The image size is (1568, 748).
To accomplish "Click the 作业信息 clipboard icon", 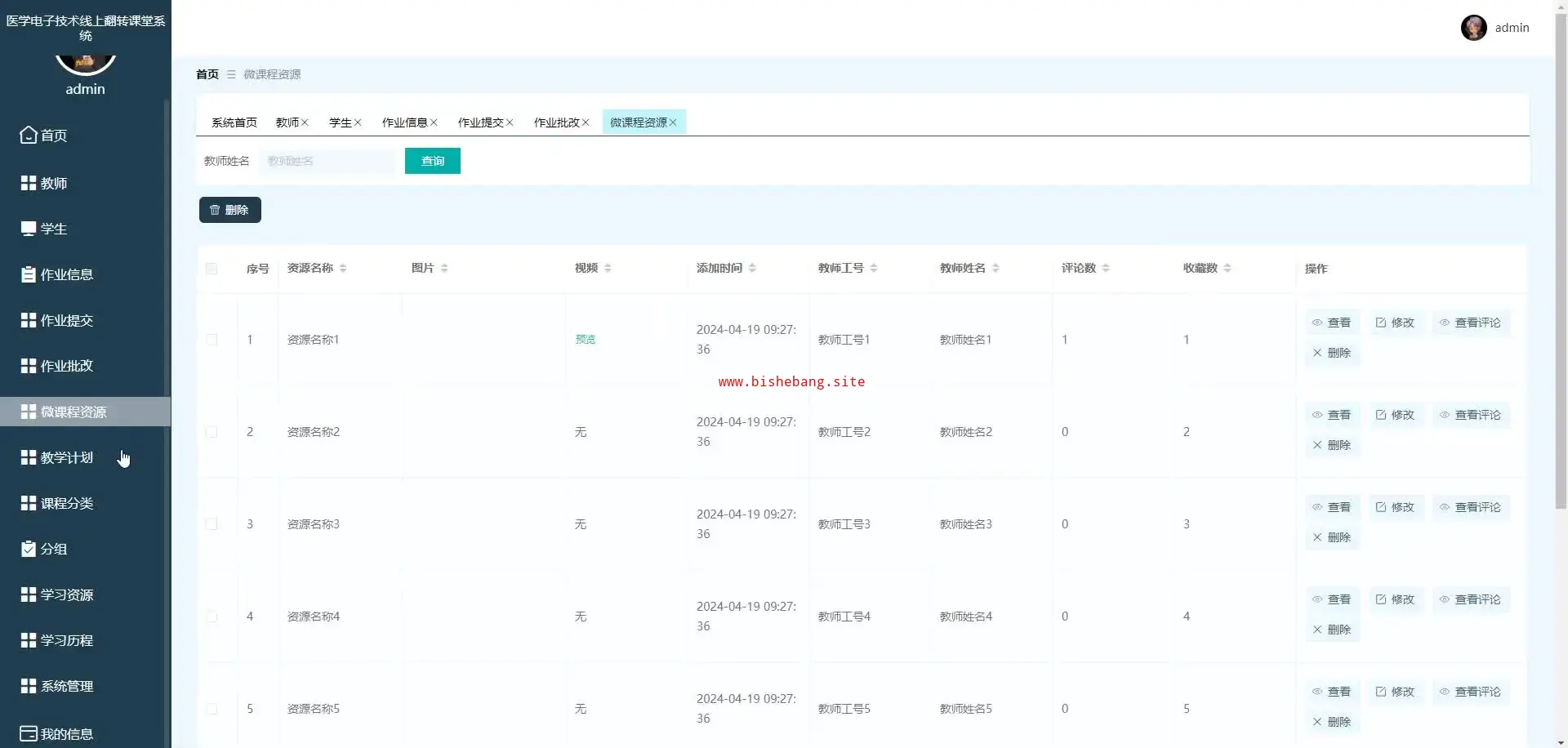I will click(29, 274).
